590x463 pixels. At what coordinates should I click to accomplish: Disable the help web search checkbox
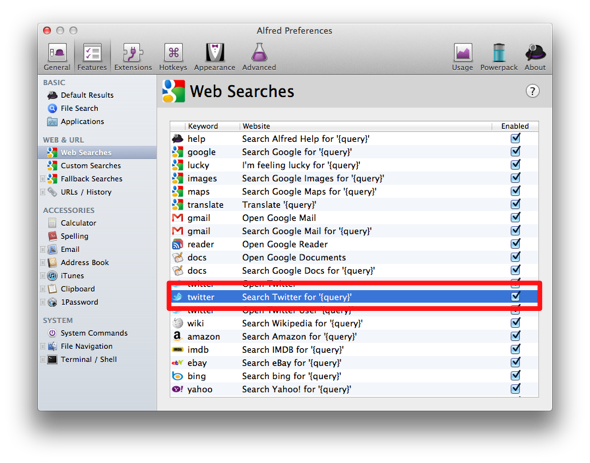tap(515, 139)
